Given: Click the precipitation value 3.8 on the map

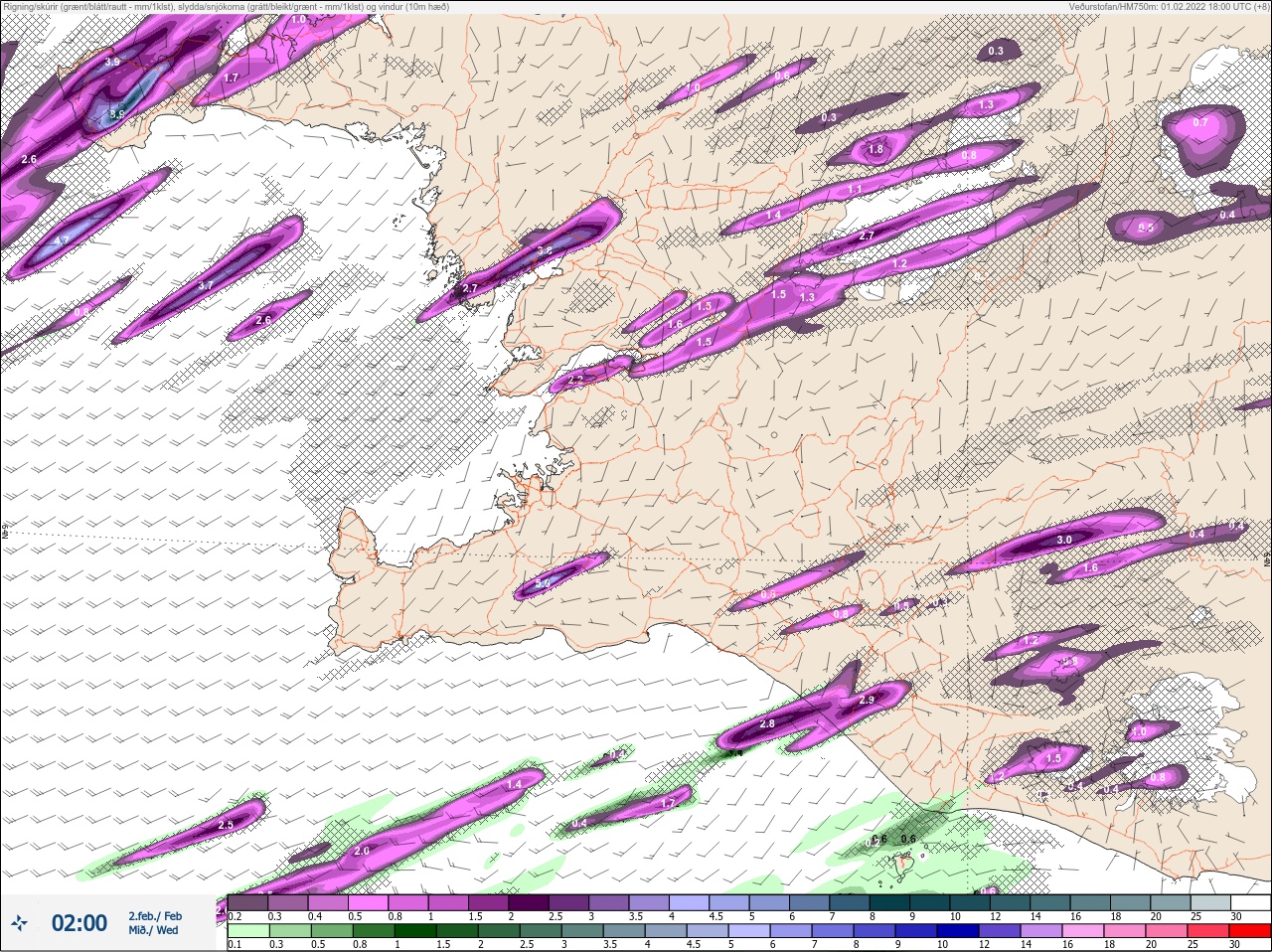Looking at the screenshot, I should [545, 251].
